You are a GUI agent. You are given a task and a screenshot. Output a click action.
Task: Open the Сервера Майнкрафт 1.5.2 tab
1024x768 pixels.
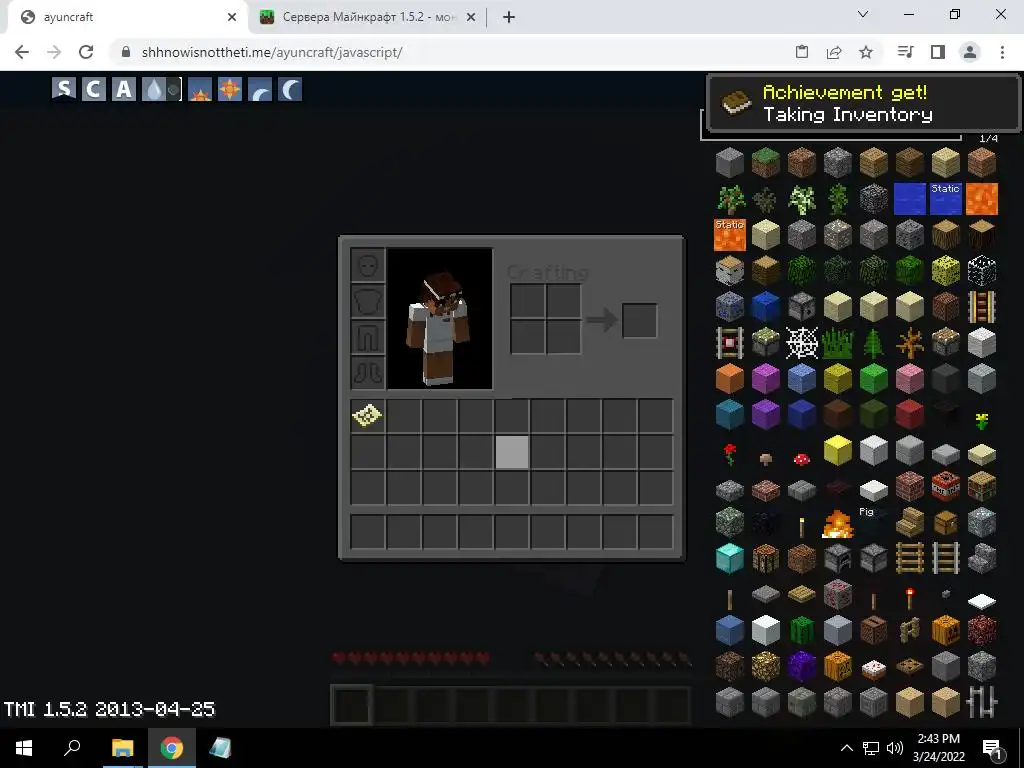click(367, 17)
